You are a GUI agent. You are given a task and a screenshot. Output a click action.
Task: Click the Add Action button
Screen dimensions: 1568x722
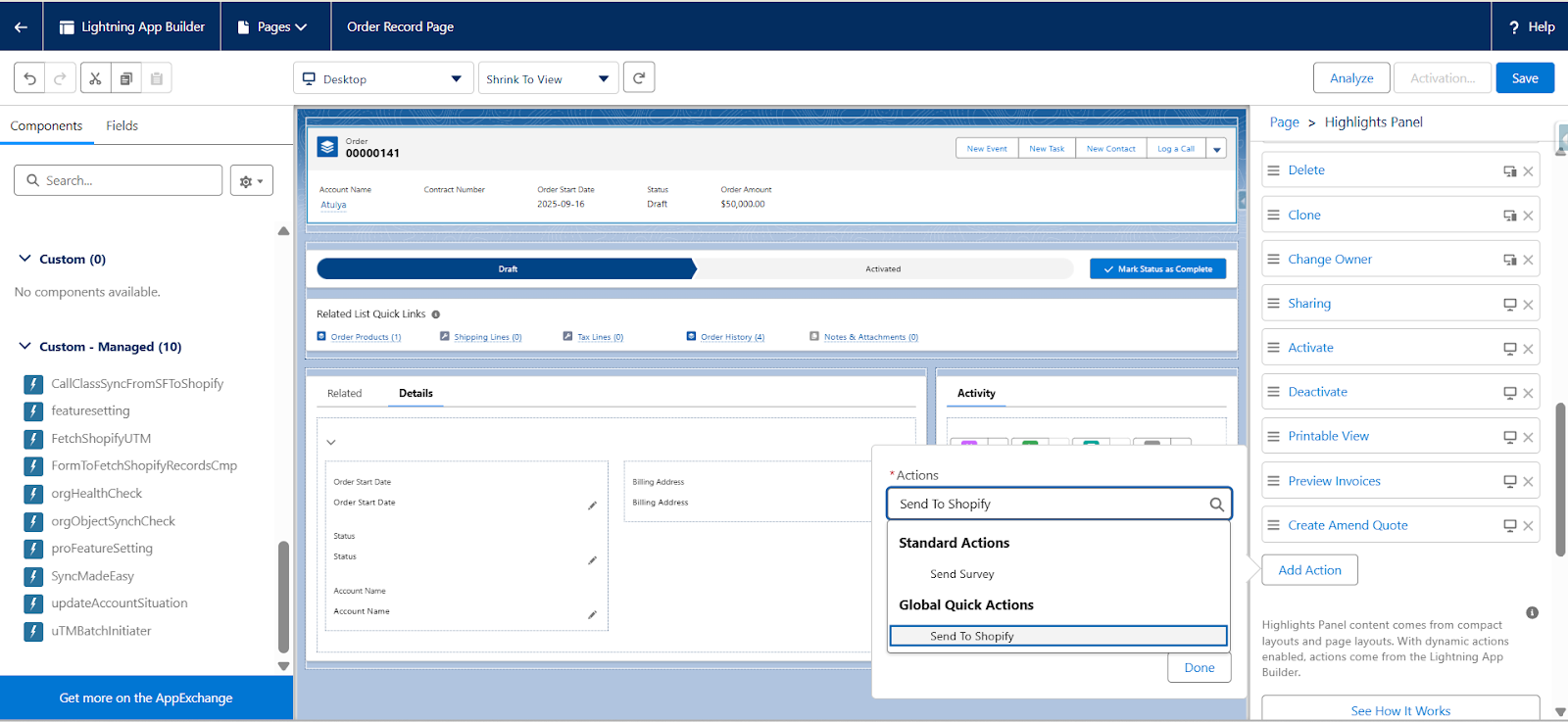click(x=1309, y=570)
